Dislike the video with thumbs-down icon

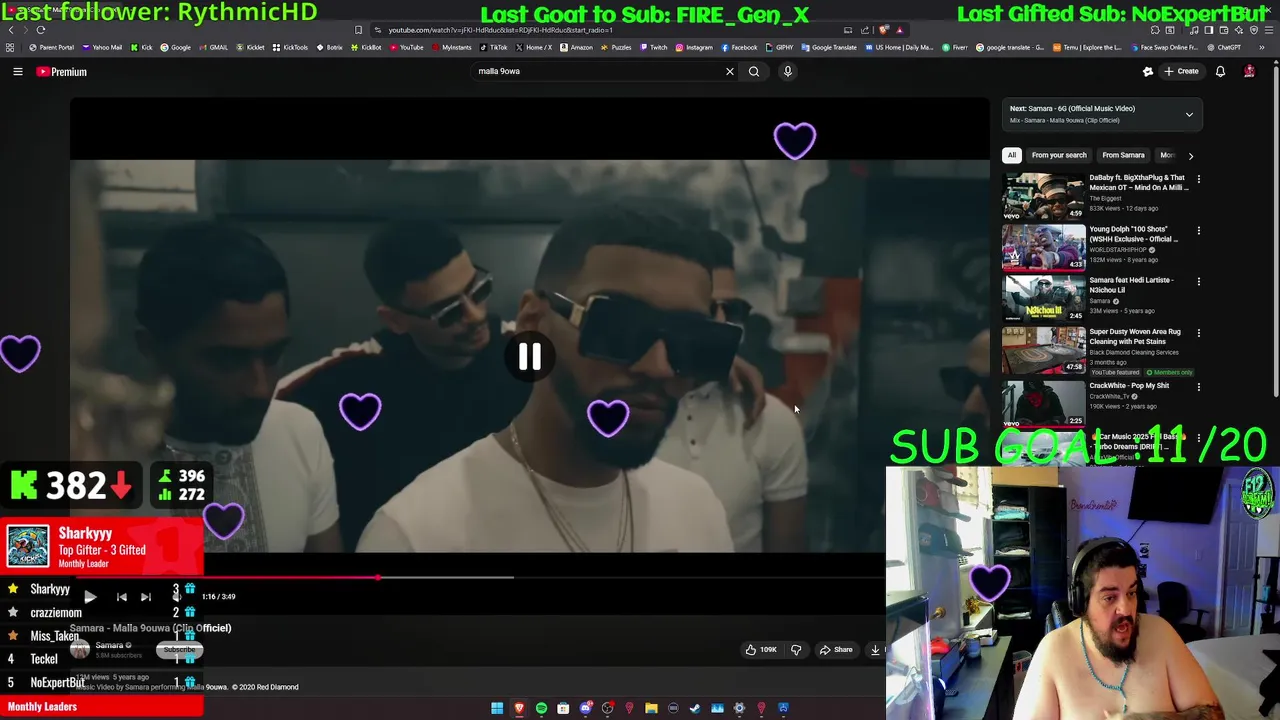(796, 650)
